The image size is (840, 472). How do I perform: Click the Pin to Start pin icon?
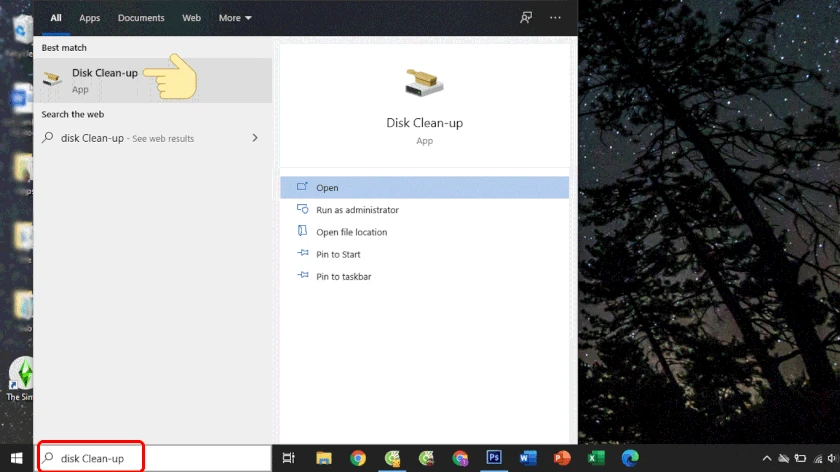(303, 253)
